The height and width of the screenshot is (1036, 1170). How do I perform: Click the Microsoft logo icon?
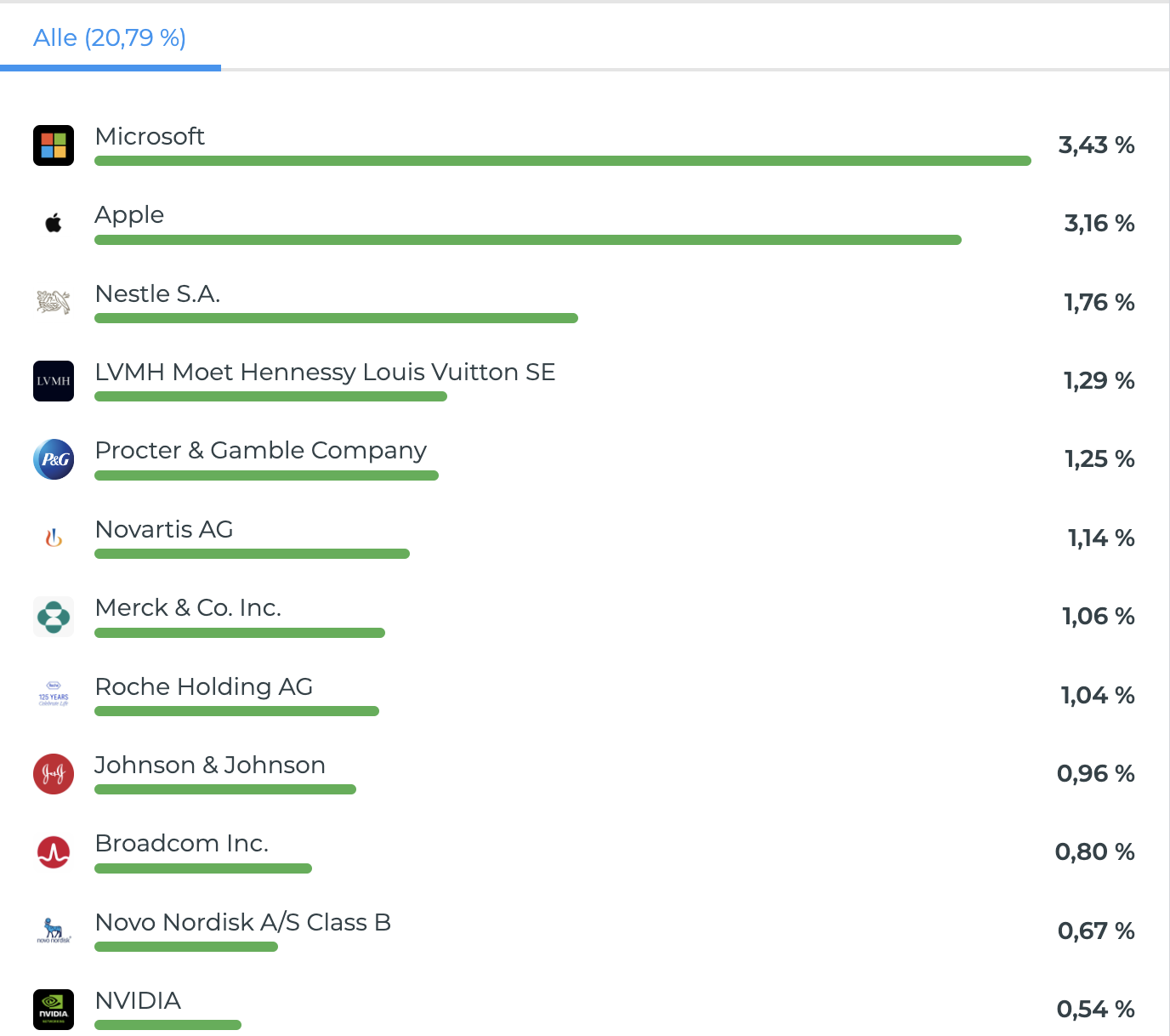pos(54,145)
